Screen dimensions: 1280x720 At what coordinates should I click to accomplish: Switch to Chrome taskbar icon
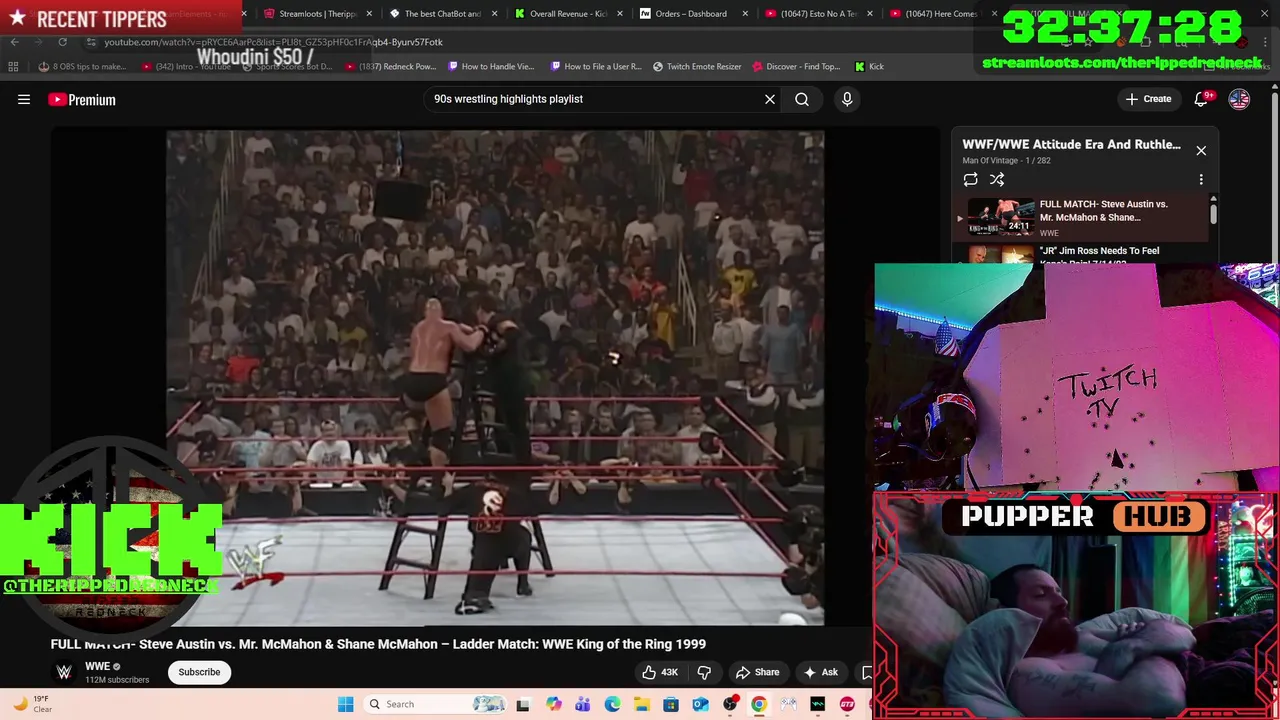(759, 704)
